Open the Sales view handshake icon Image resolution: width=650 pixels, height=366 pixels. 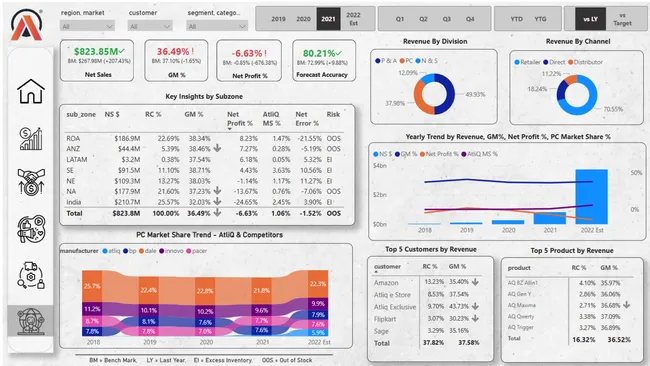point(31,182)
